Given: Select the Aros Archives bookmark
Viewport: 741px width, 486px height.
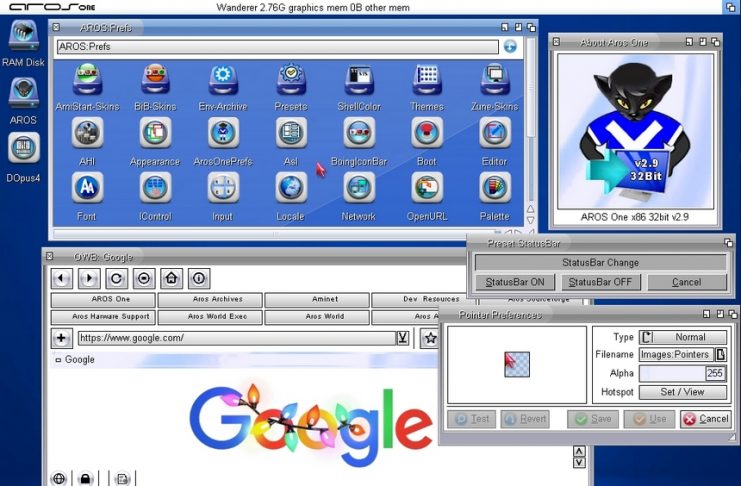Looking at the screenshot, I should [x=211, y=300].
